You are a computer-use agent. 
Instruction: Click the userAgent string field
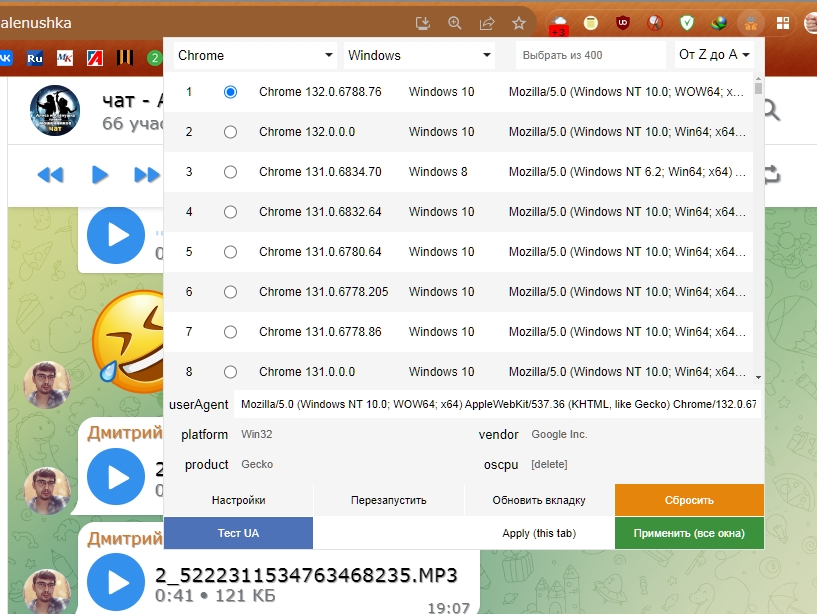point(497,404)
